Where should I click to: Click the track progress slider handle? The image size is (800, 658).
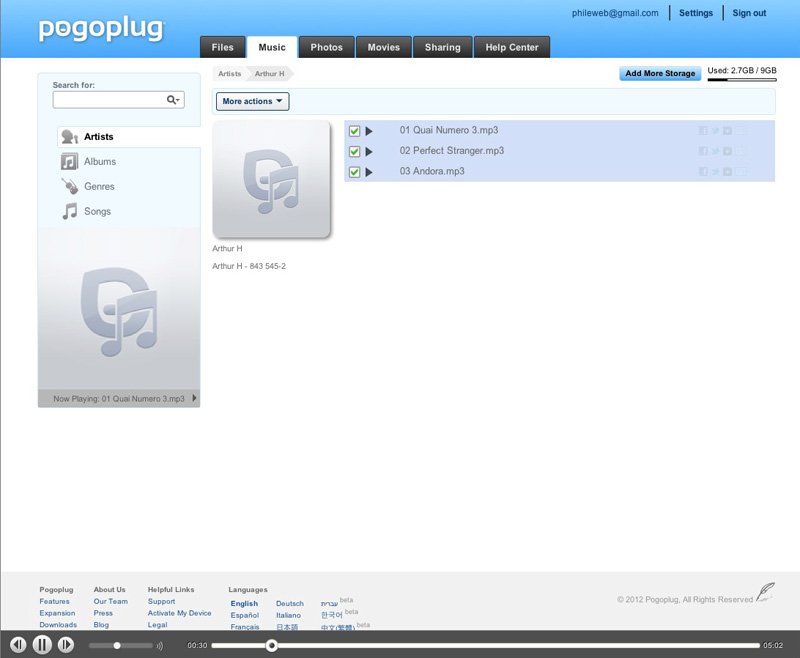(x=271, y=645)
